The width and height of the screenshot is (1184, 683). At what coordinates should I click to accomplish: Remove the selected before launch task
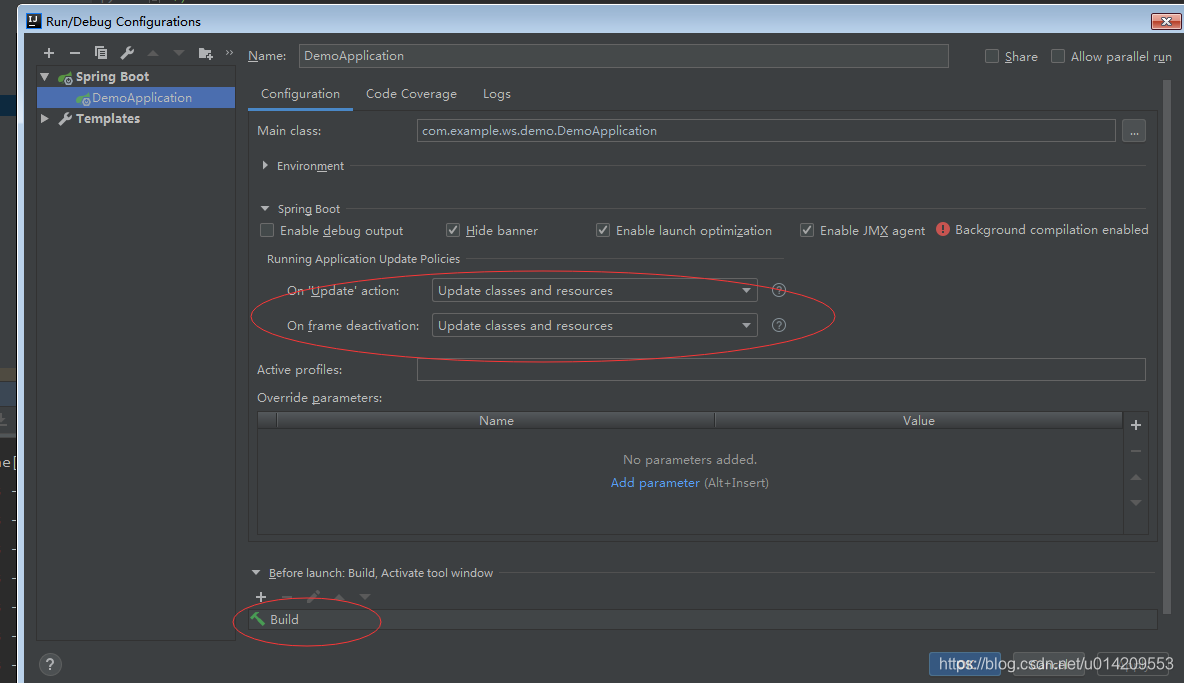pos(287,597)
